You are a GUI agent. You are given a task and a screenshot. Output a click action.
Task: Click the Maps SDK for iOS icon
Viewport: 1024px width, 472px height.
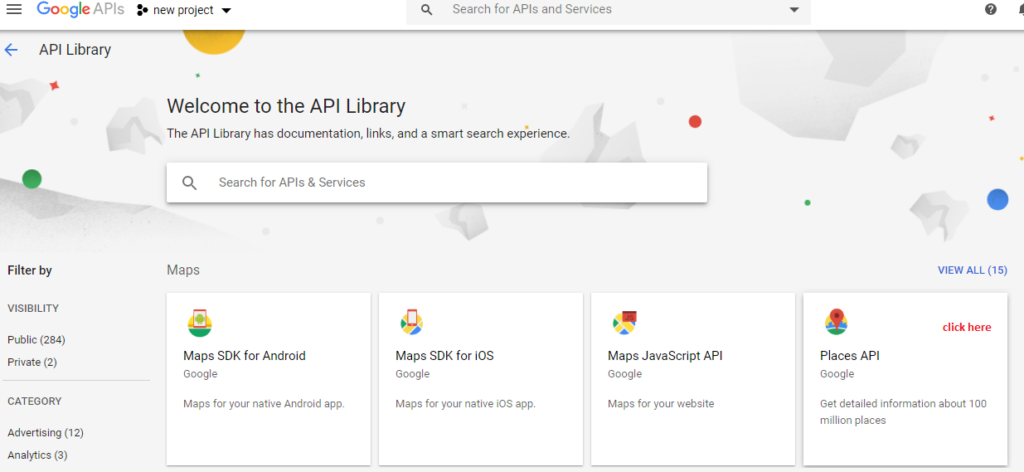[x=411, y=321]
